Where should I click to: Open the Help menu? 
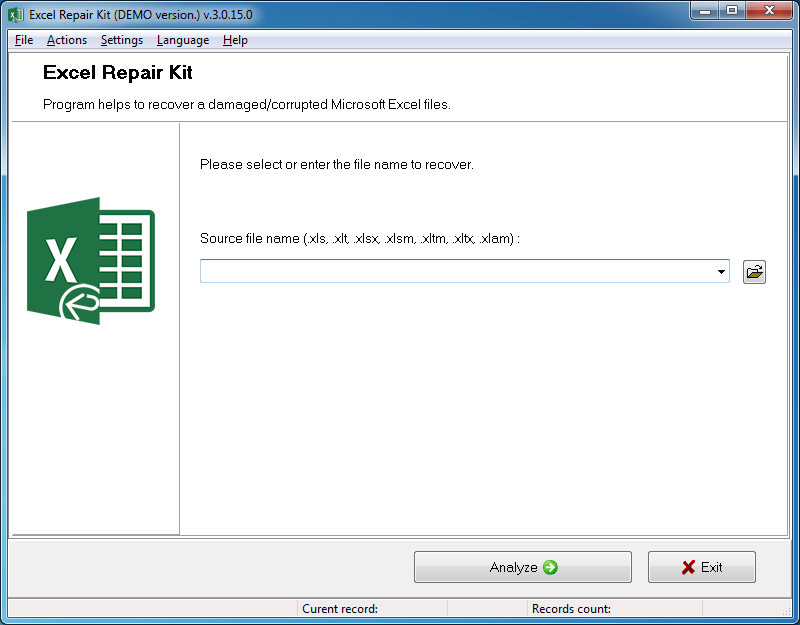pyautogui.click(x=235, y=40)
